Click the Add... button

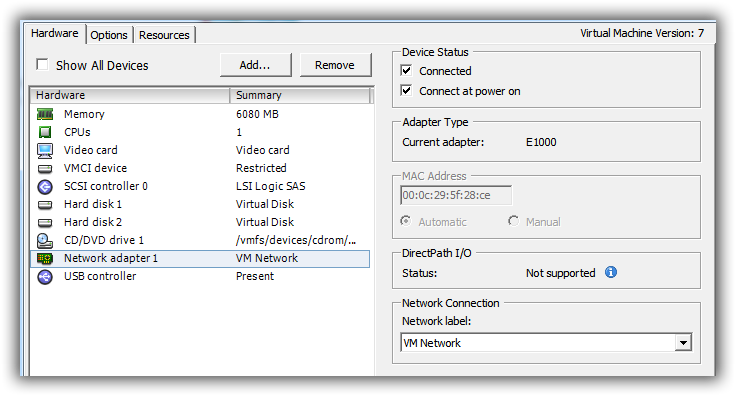tap(255, 65)
